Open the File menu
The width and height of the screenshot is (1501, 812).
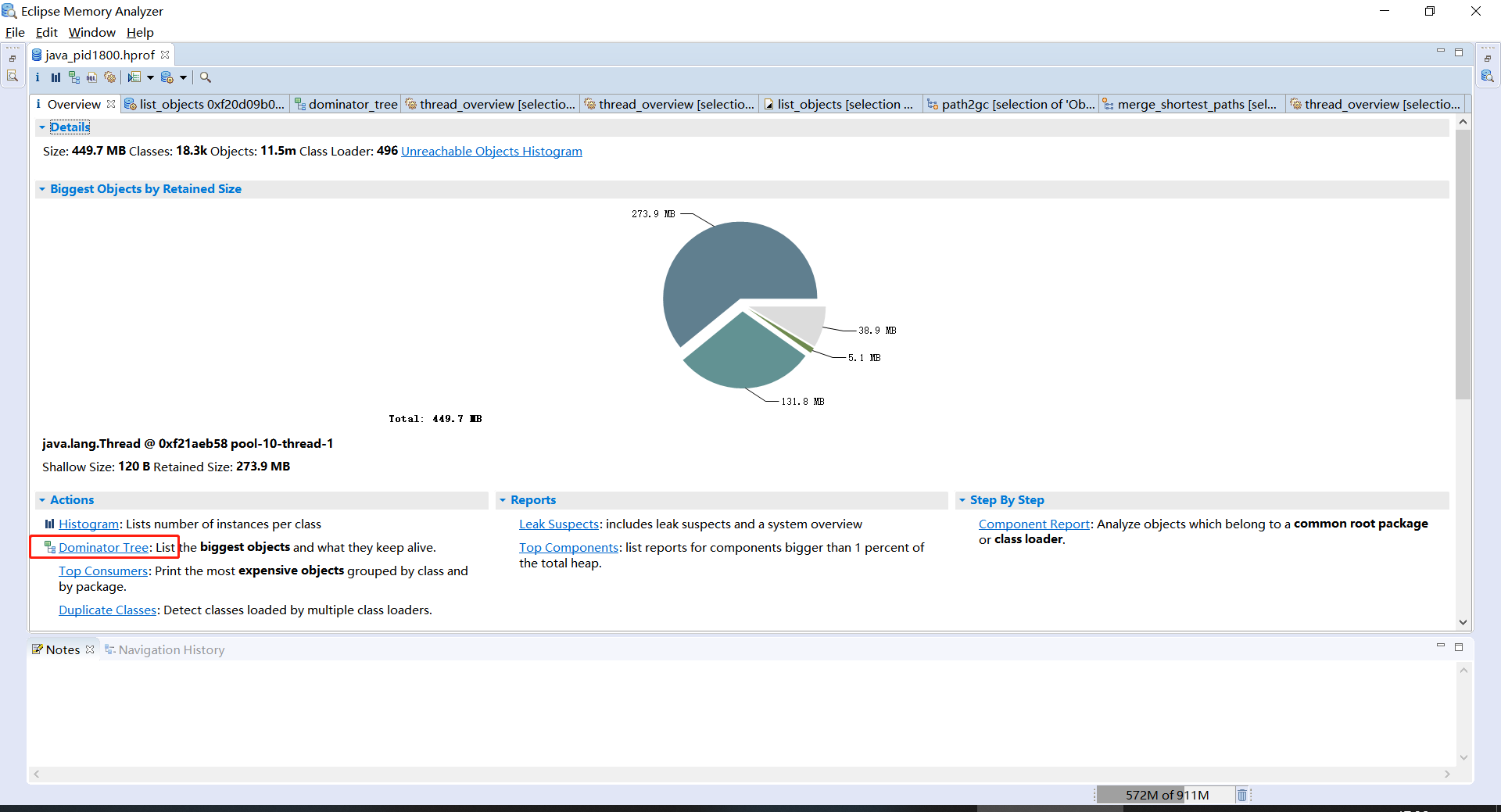point(15,32)
